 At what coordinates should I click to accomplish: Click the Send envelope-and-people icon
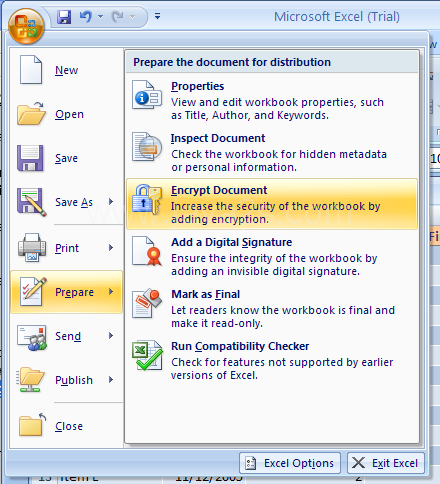32,337
